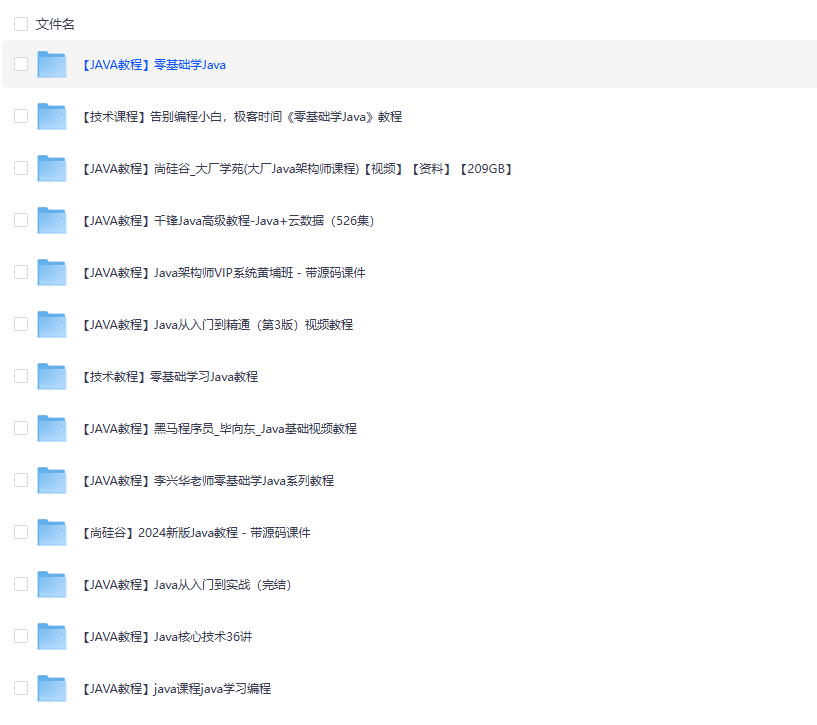Screen dimensions: 817x725
Task: Click the folder icon for Java架构师VIP系统黄埔班
Action: coord(51,272)
